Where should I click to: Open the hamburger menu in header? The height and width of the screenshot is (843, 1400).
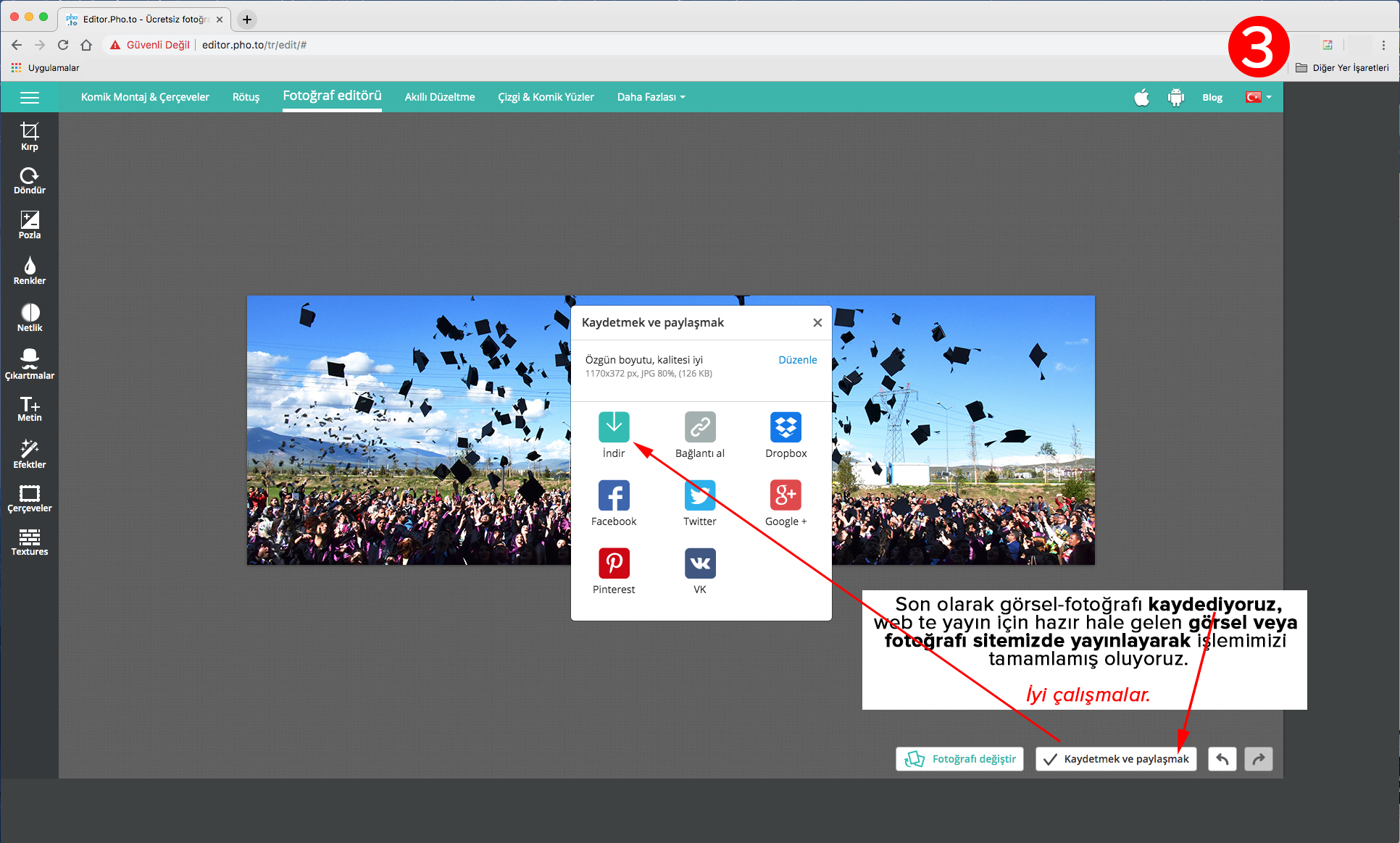click(30, 98)
